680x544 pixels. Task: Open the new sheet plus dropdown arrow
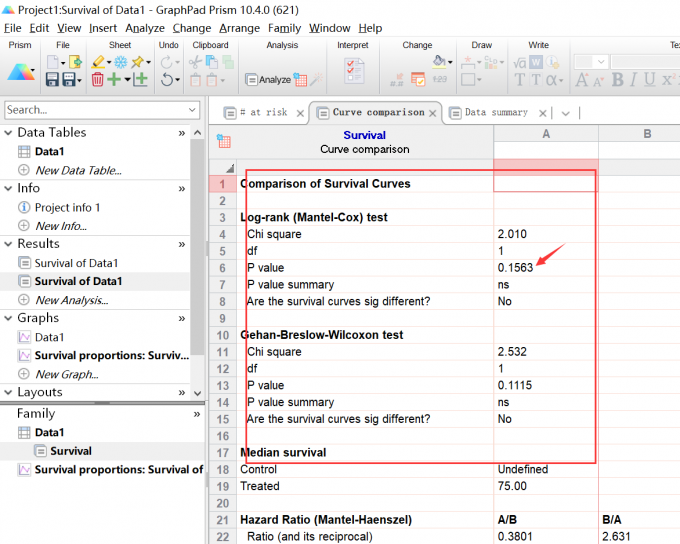128,79
